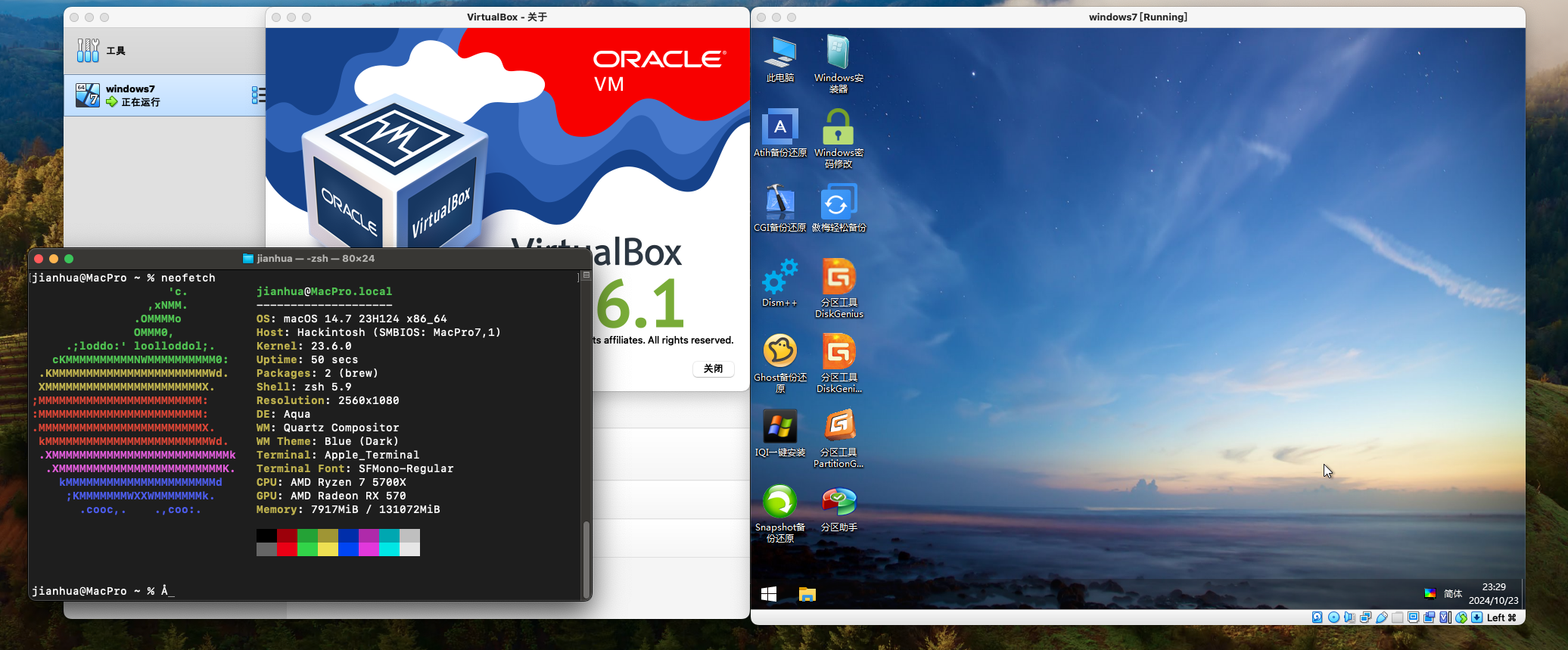
Task: Open File Explorer from VM taskbar
Action: (807, 594)
